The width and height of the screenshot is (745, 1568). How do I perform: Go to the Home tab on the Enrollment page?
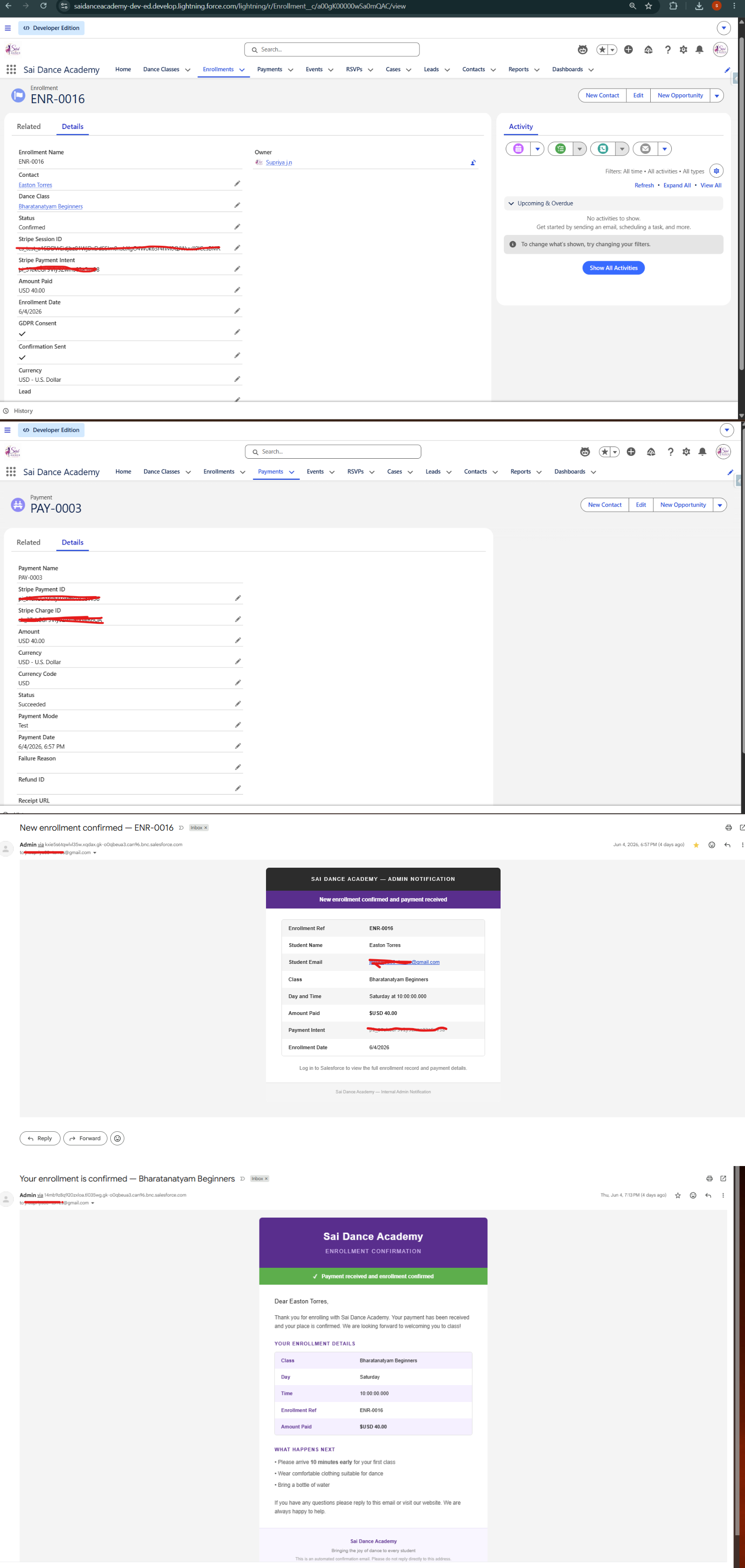[123, 69]
